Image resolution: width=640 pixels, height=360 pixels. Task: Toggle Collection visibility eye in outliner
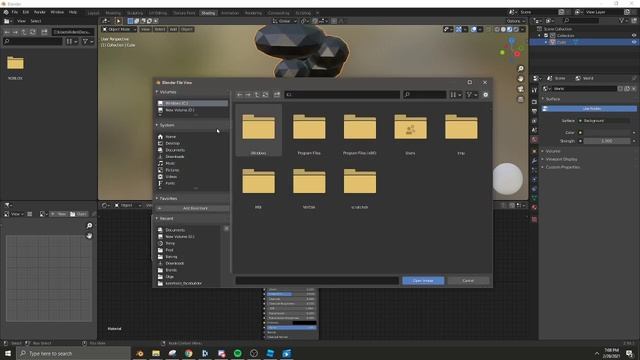634,36
